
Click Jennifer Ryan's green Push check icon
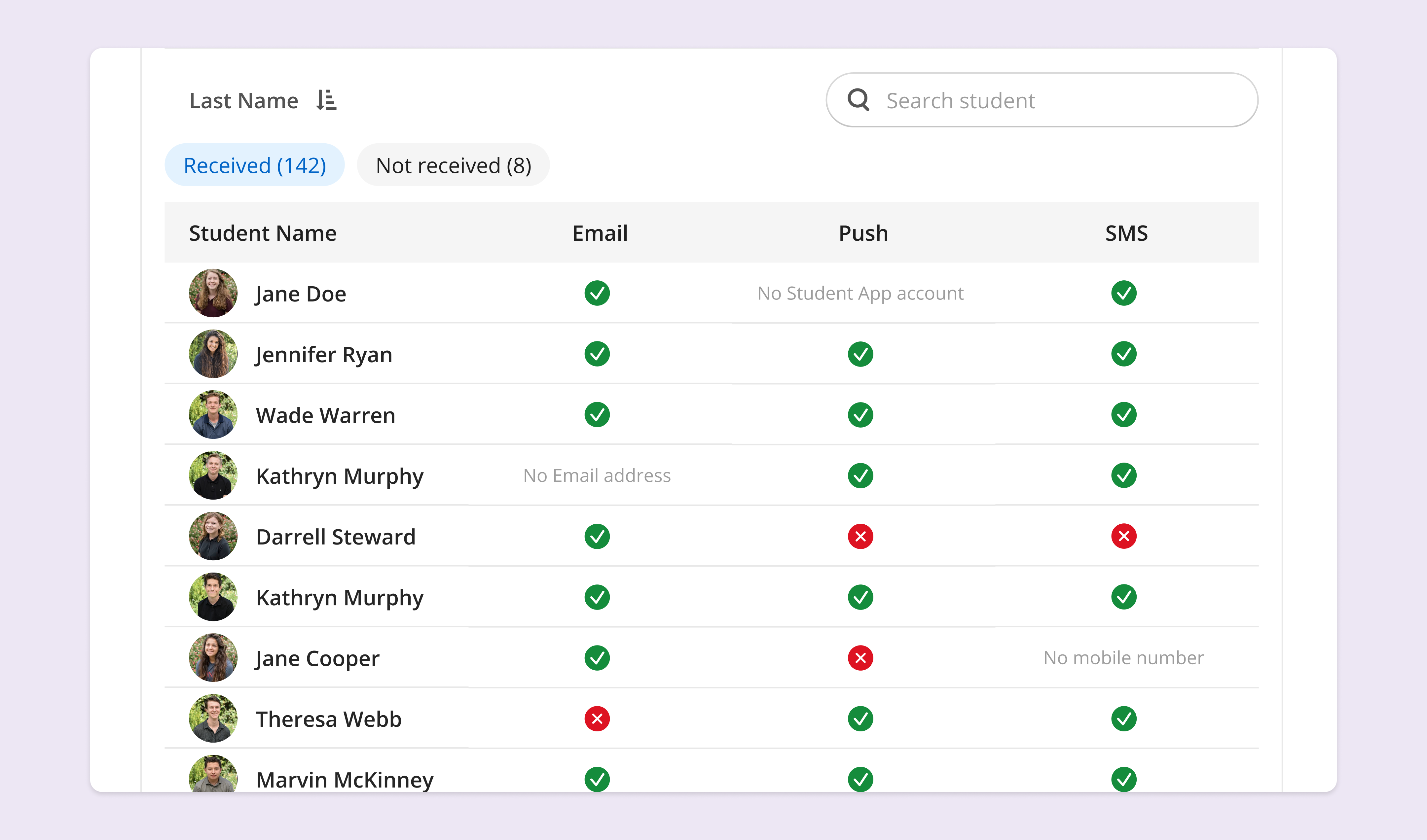860,354
